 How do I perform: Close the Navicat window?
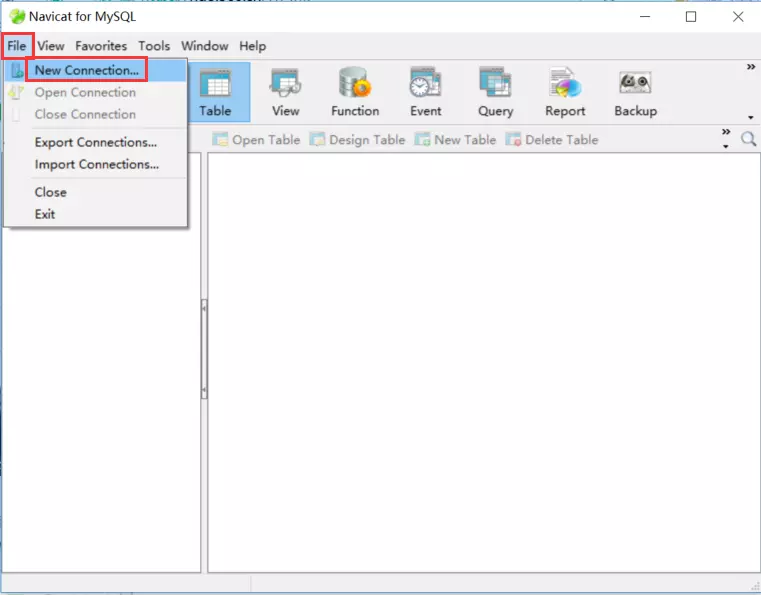click(x=738, y=17)
